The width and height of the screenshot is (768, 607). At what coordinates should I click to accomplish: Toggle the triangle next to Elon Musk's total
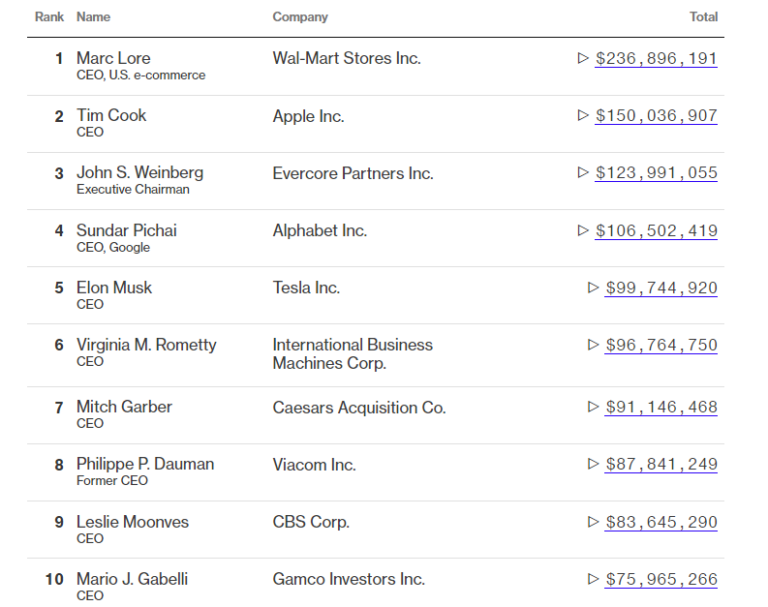[593, 288]
